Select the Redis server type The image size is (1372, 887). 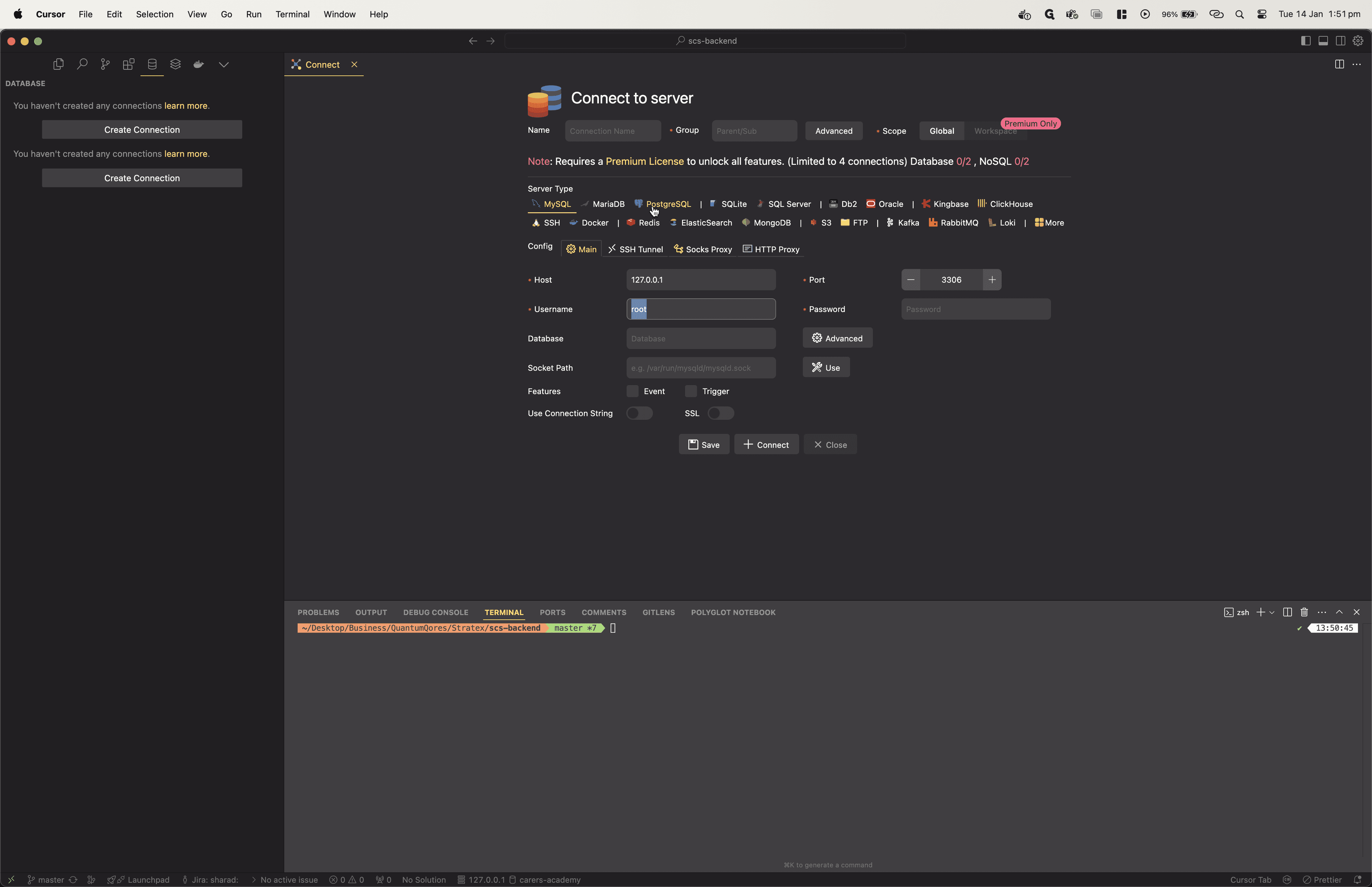point(643,223)
